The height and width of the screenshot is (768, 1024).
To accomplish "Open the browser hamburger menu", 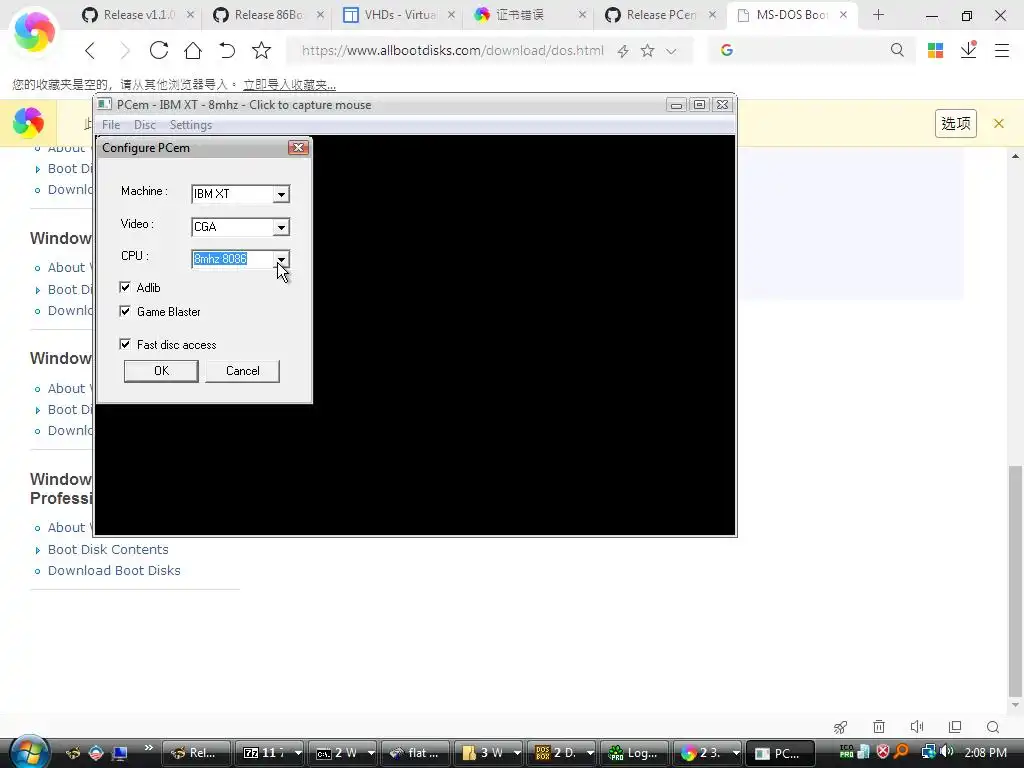I will tap(1002, 50).
